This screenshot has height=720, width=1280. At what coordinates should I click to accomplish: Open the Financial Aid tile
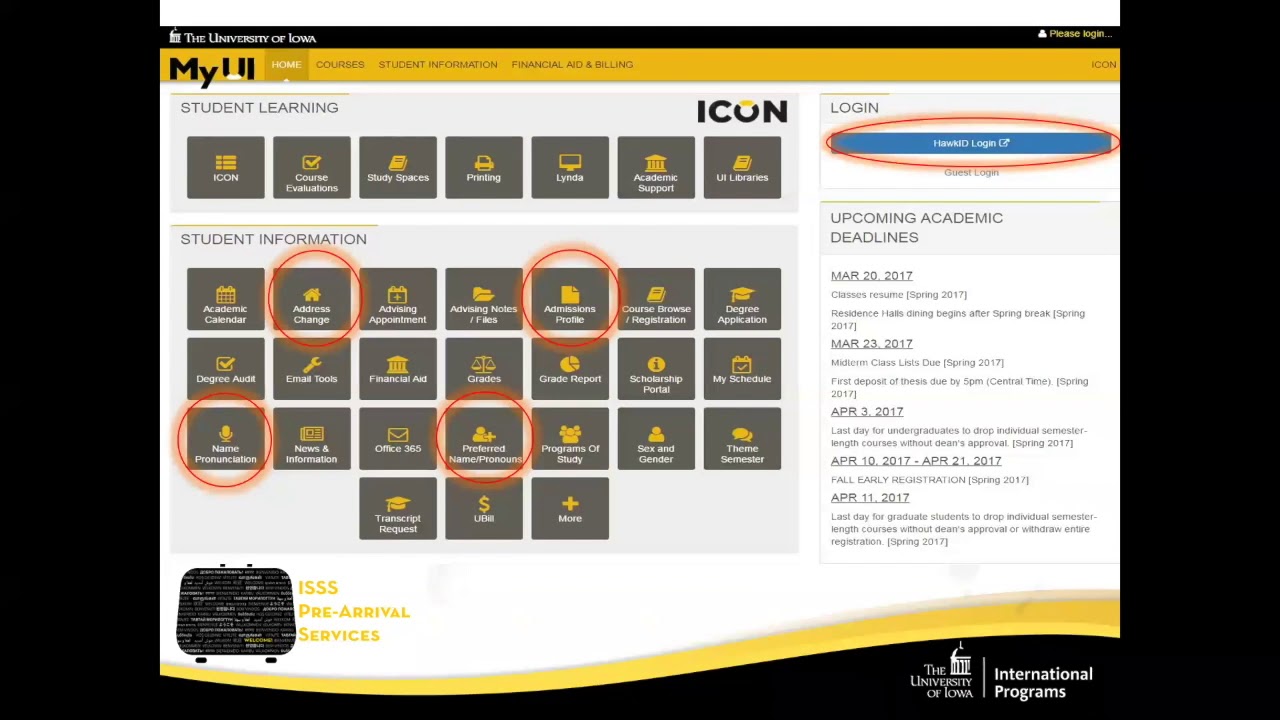398,369
